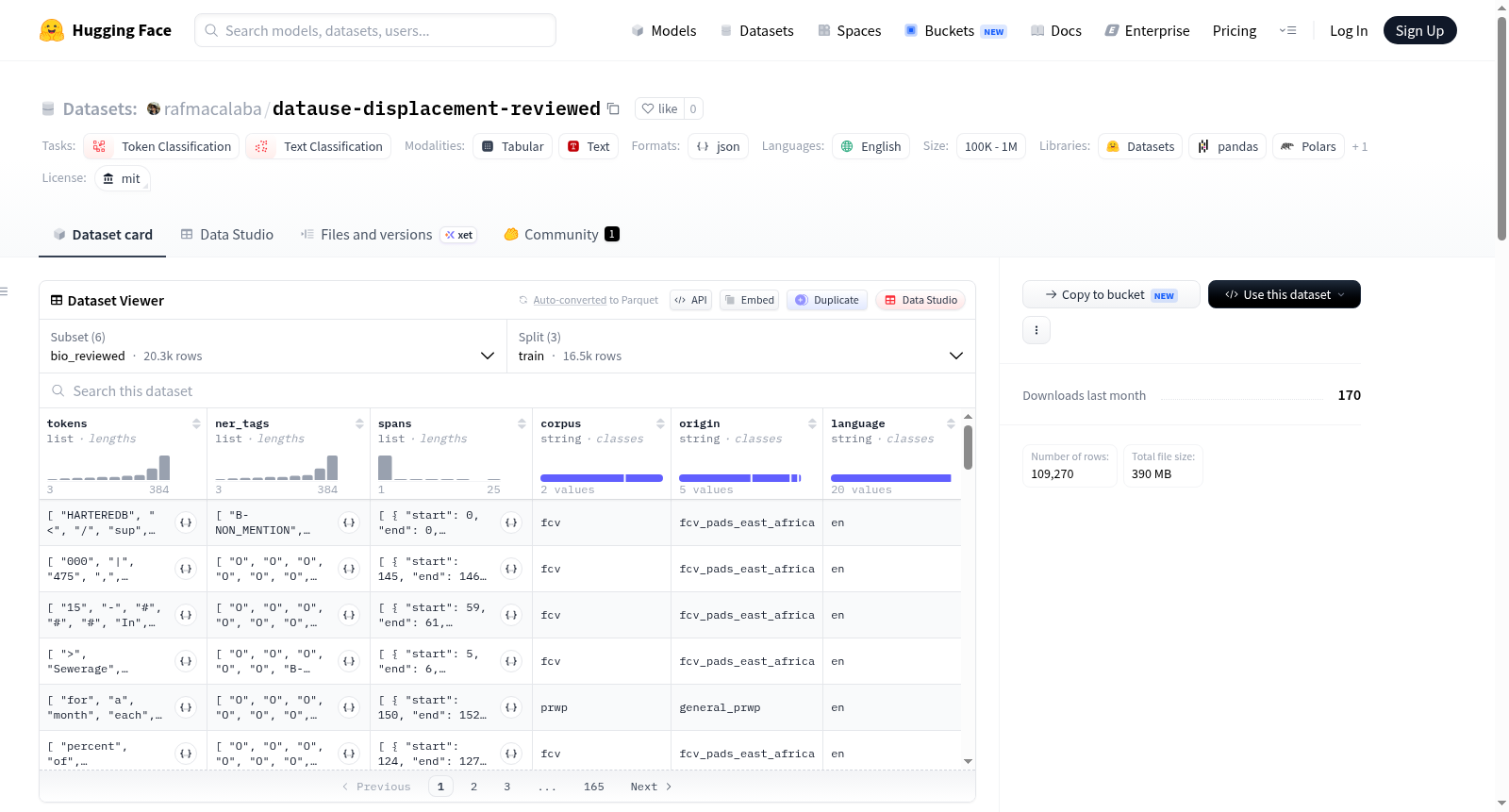This screenshot has height=812, width=1509.
Task: Duplicate the dataset viewer
Action: pyautogui.click(x=827, y=300)
